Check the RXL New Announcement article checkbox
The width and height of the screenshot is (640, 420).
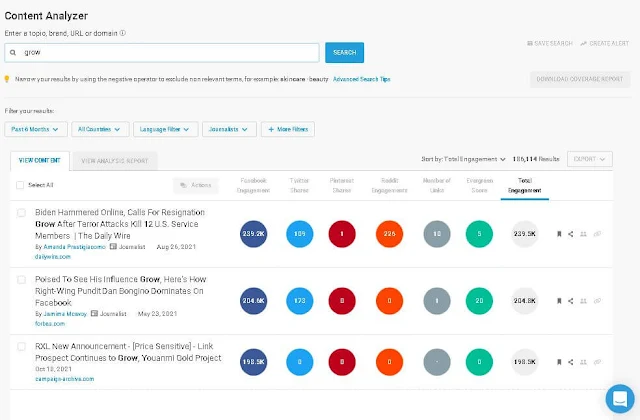click(x=21, y=347)
